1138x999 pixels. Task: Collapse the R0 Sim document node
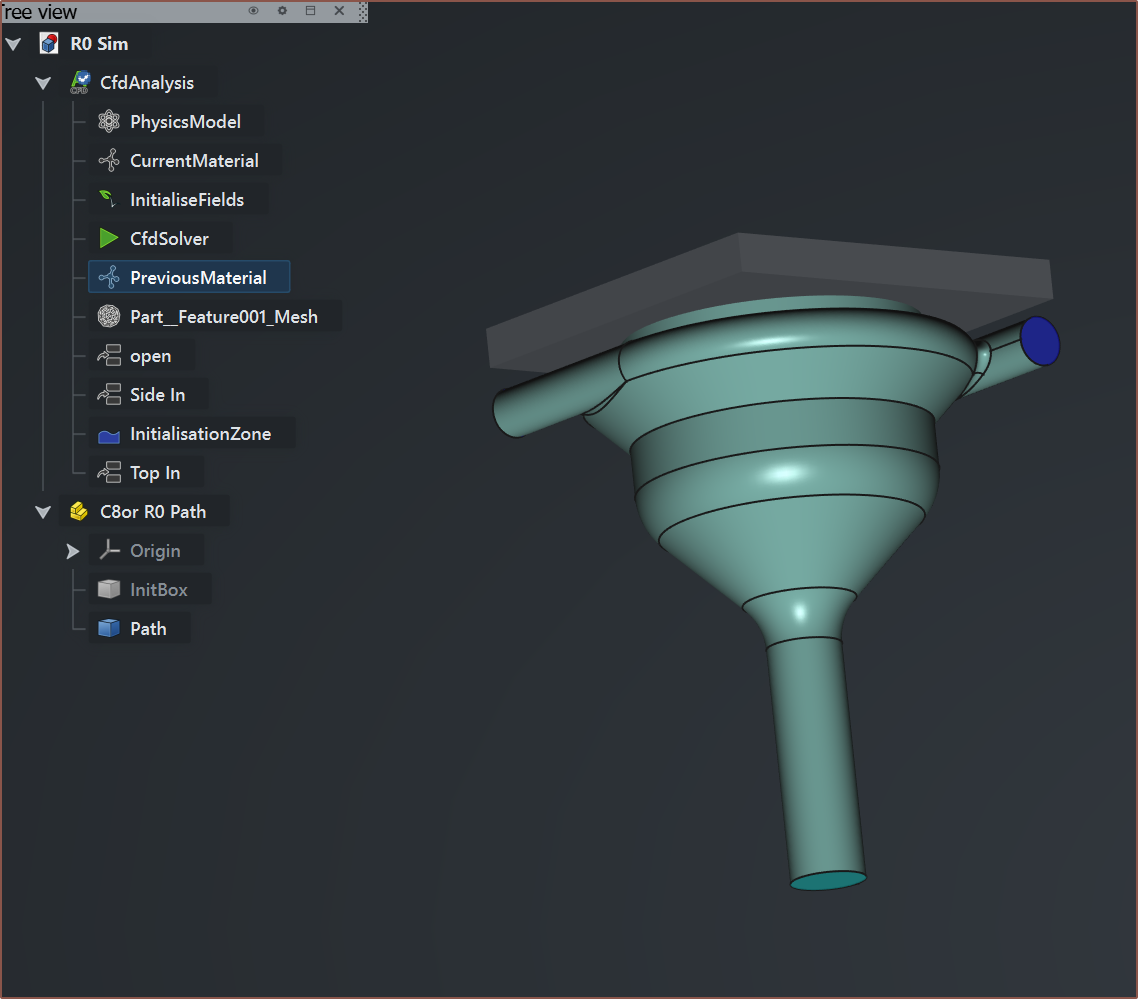pyautogui.click(x=14, y=44)
